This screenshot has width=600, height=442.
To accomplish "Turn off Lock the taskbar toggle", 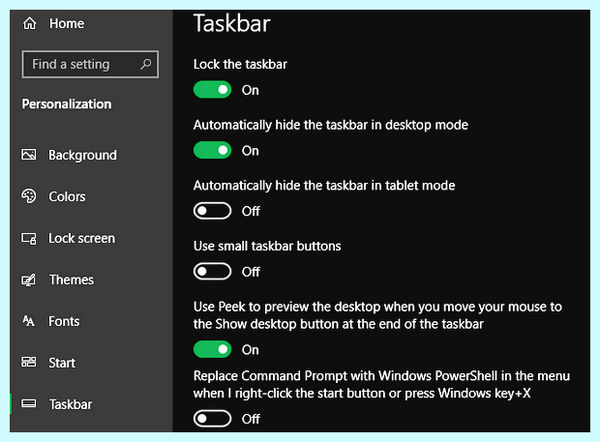I will (x=212, y=90).
